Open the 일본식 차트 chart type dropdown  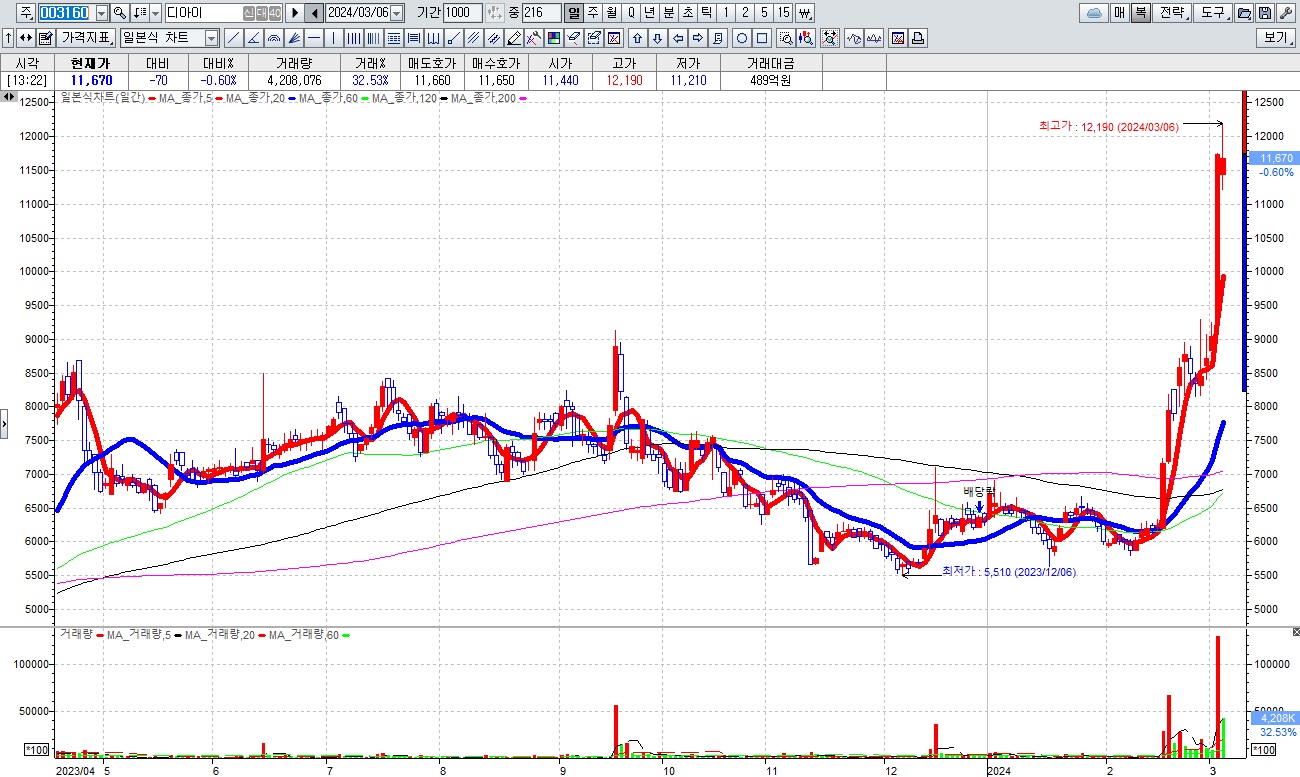[x=212, y=38]
